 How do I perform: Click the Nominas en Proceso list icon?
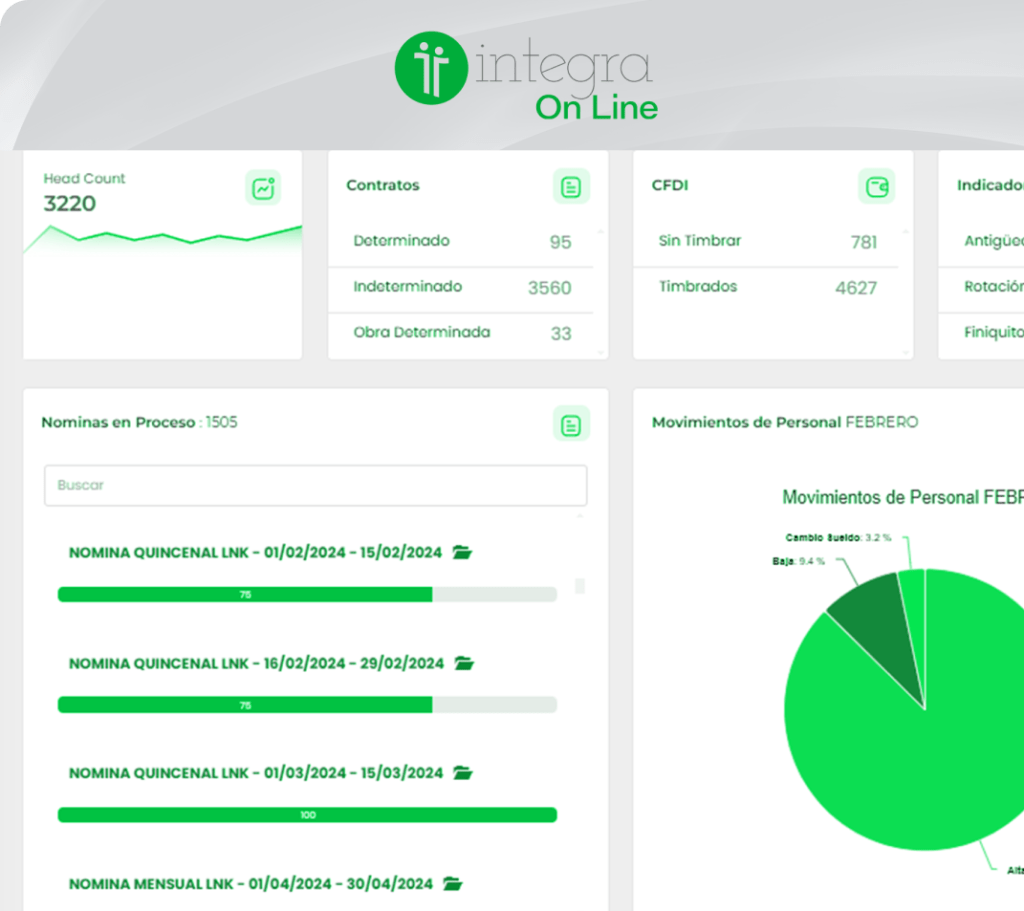(x=571, y=424)
